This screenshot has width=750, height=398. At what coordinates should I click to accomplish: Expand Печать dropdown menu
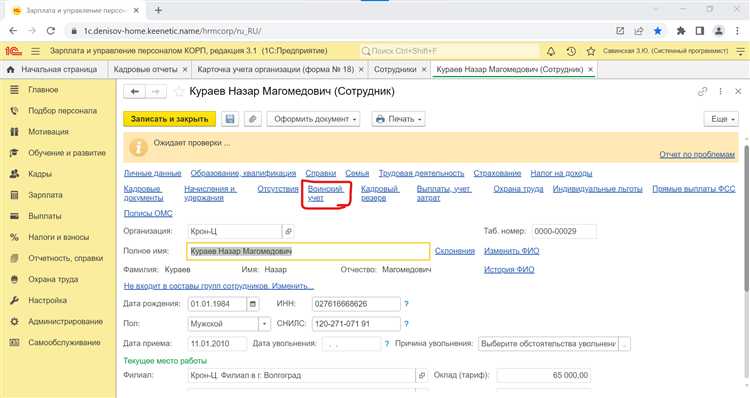(x=399, y=119)
